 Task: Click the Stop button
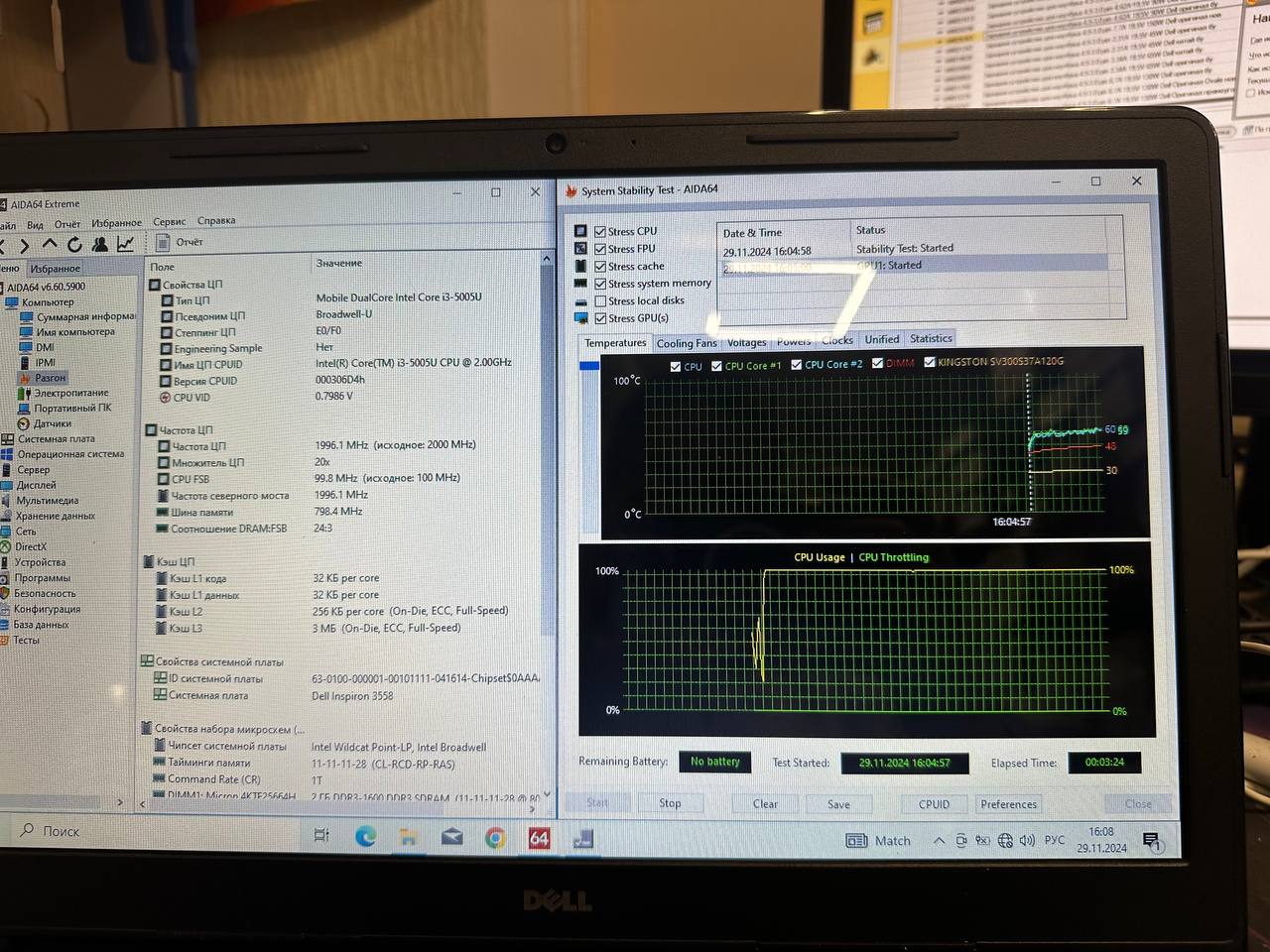(x=670, y=803)
